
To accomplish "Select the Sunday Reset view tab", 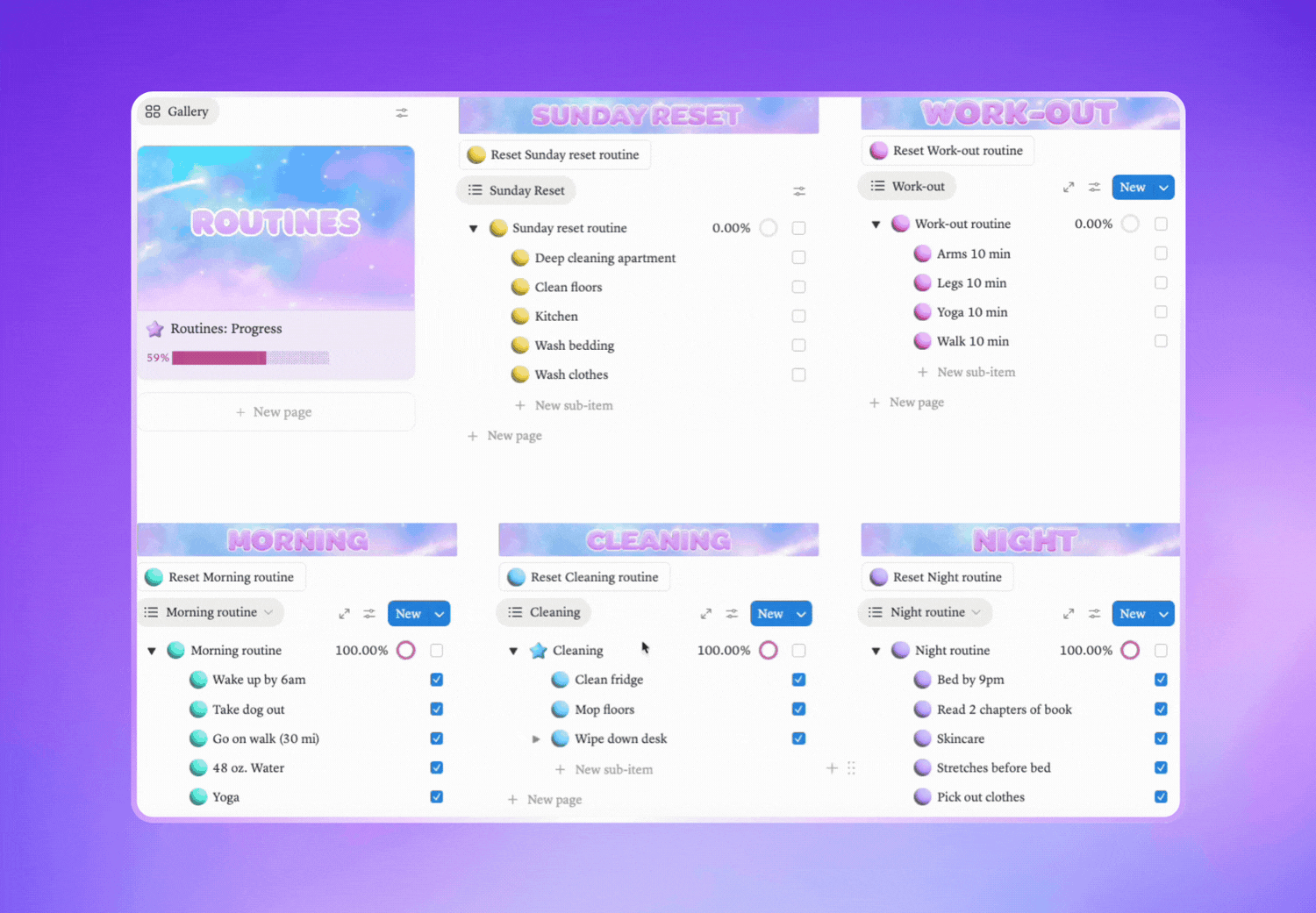I will [x=516, y=190].
